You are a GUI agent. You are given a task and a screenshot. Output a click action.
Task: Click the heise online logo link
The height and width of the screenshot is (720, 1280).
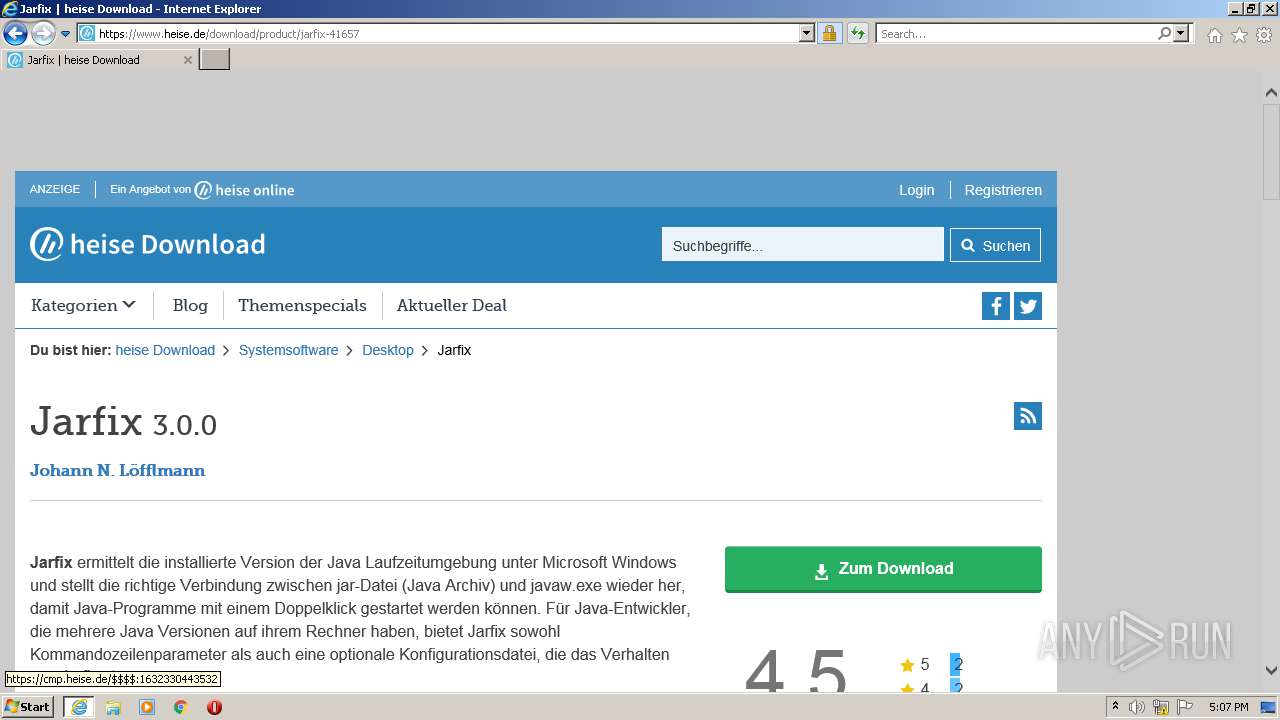click(x=244, y=190)
